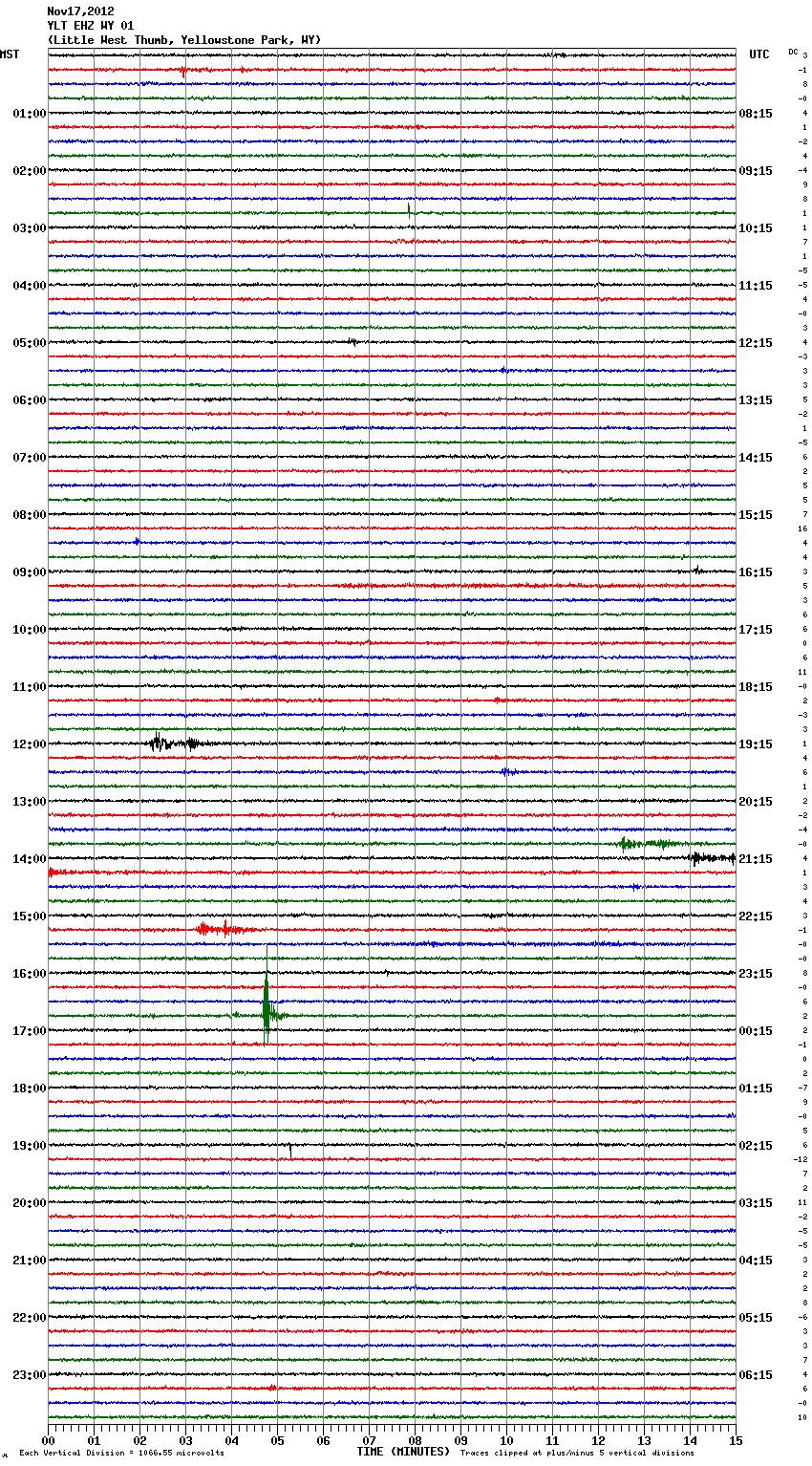The height and width of the screenshot is (1466, 812).
Task: Click the Each Vertical Division microvolts note
Action: click(x=121, y=1453)
